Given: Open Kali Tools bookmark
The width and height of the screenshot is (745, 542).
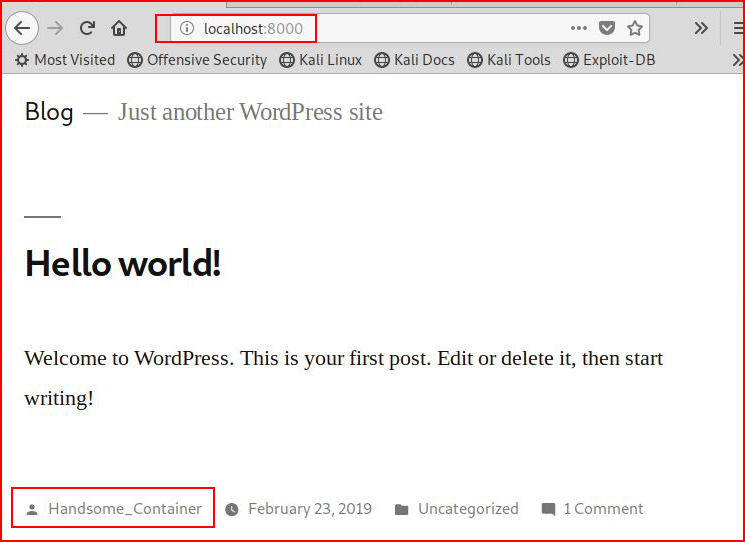Looking at the screenshot, I should pos(509,60).
